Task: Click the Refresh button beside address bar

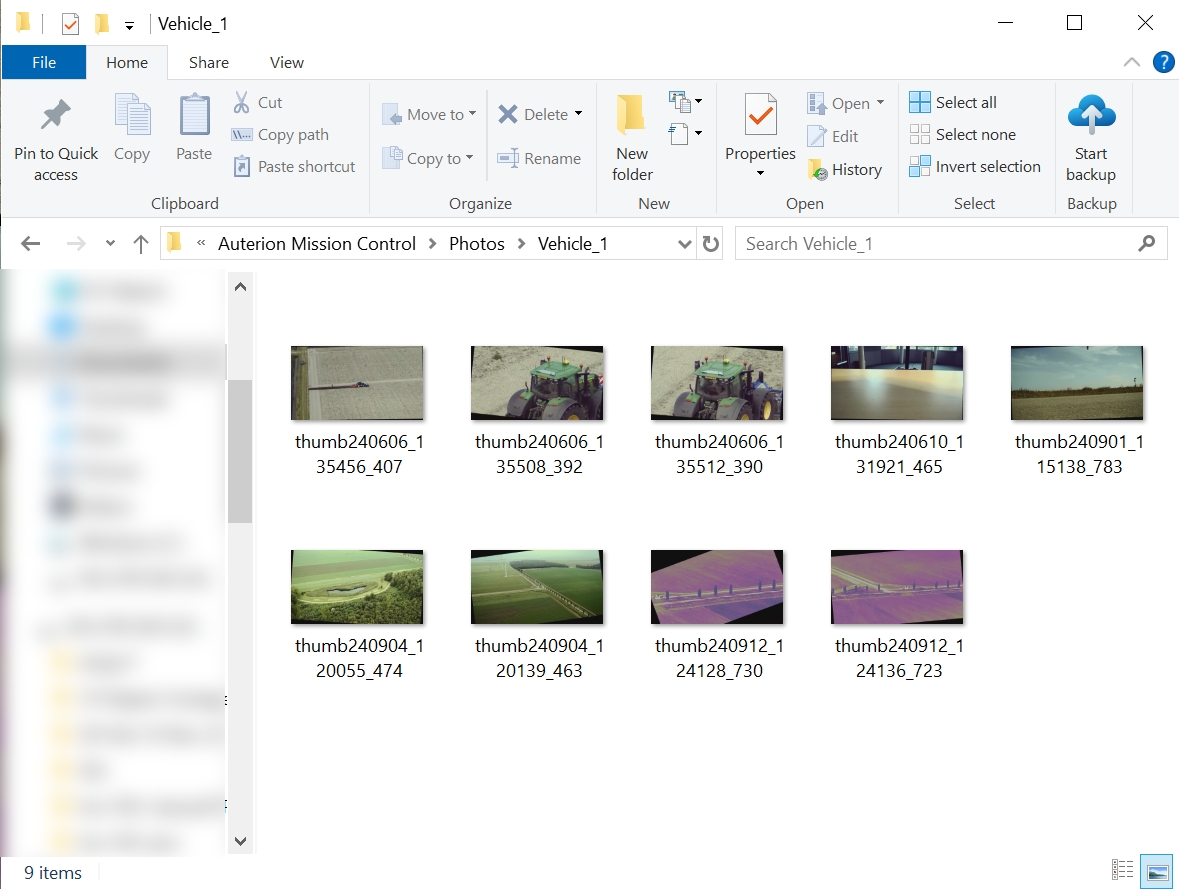Action: (711, 244)
